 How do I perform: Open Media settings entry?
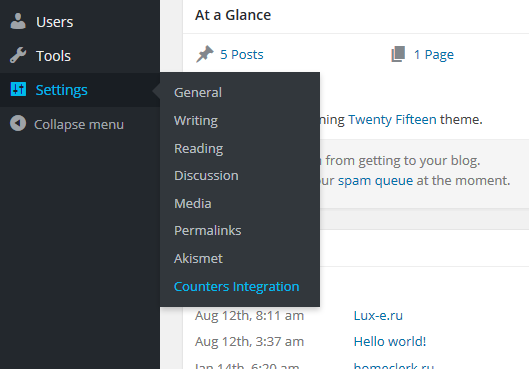click(x=193, y=204)
